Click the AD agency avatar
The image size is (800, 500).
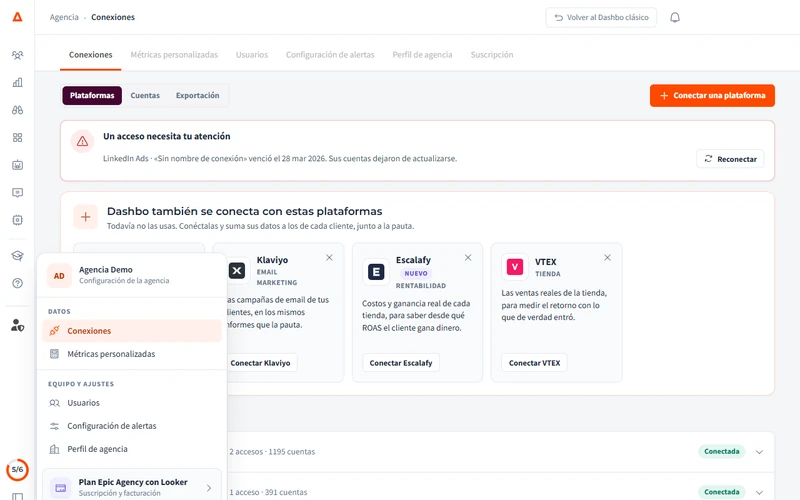point(59,276)
